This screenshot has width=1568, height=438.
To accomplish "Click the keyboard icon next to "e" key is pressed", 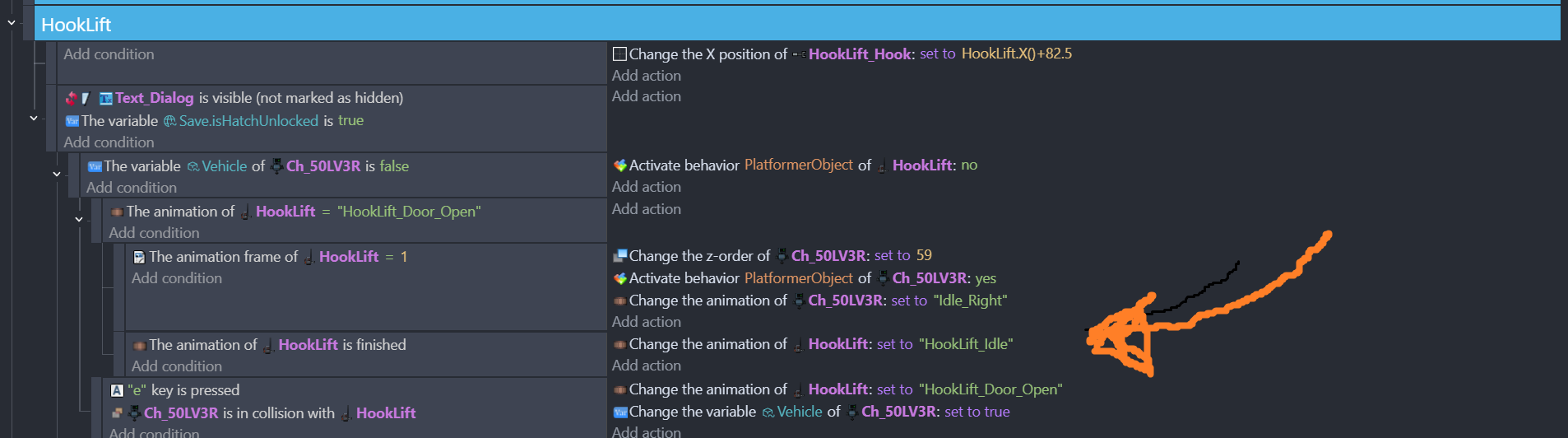I will [117, 390].
